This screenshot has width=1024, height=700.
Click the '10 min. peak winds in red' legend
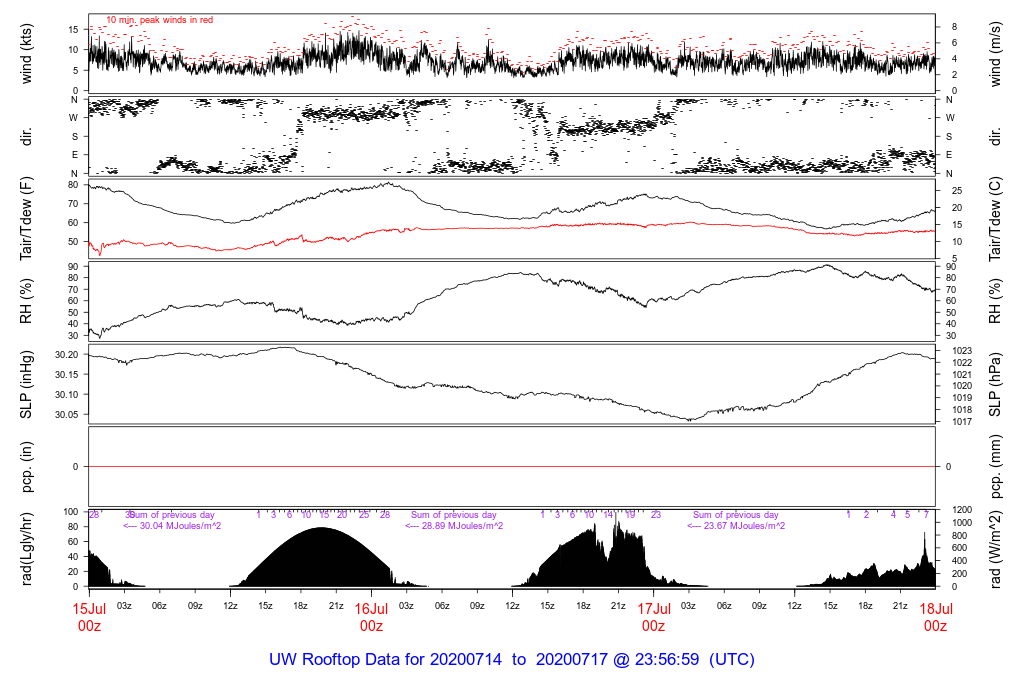click(x=159, y=20)
